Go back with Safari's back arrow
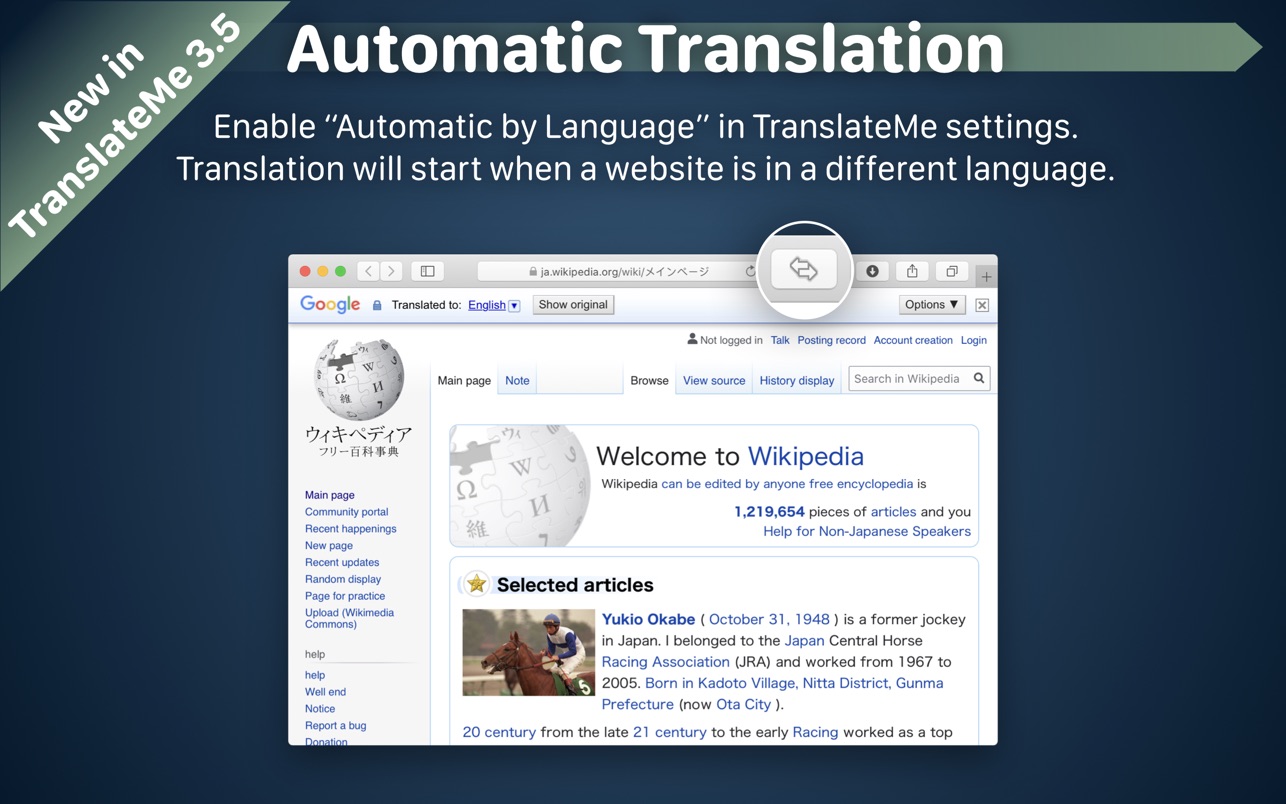 coord(369,271)
